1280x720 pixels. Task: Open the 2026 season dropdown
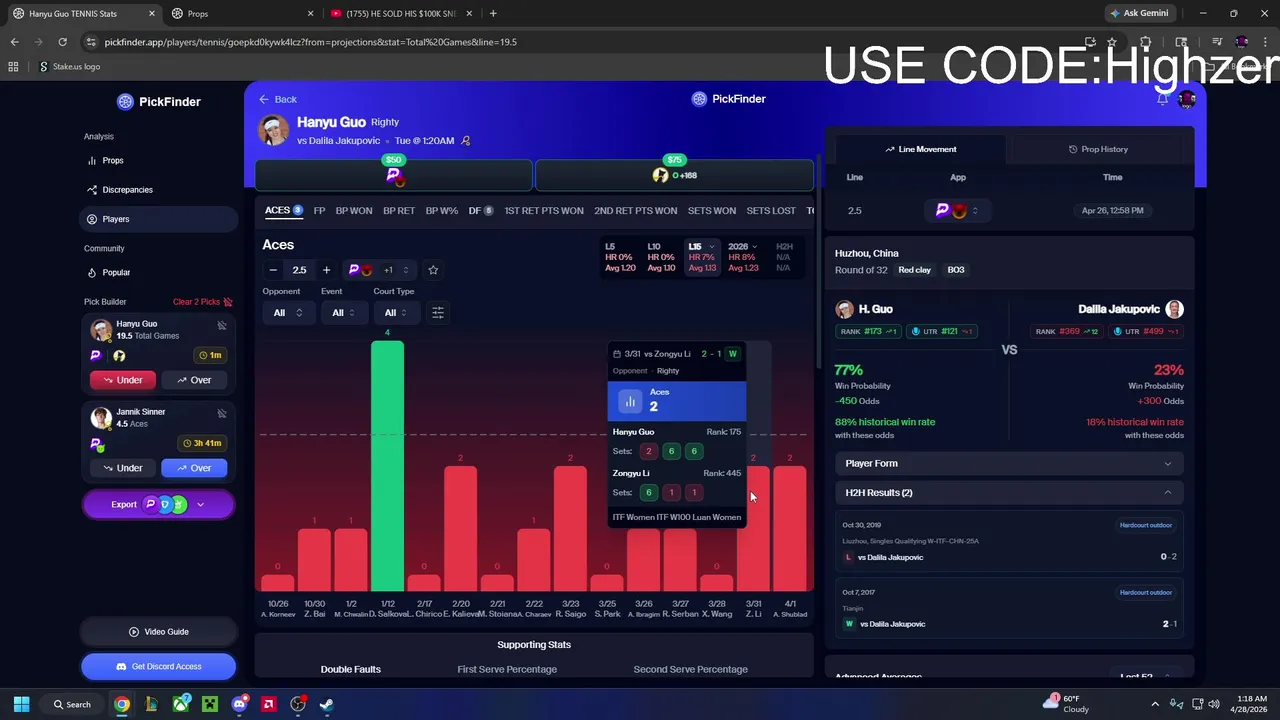tap(743, 257)
